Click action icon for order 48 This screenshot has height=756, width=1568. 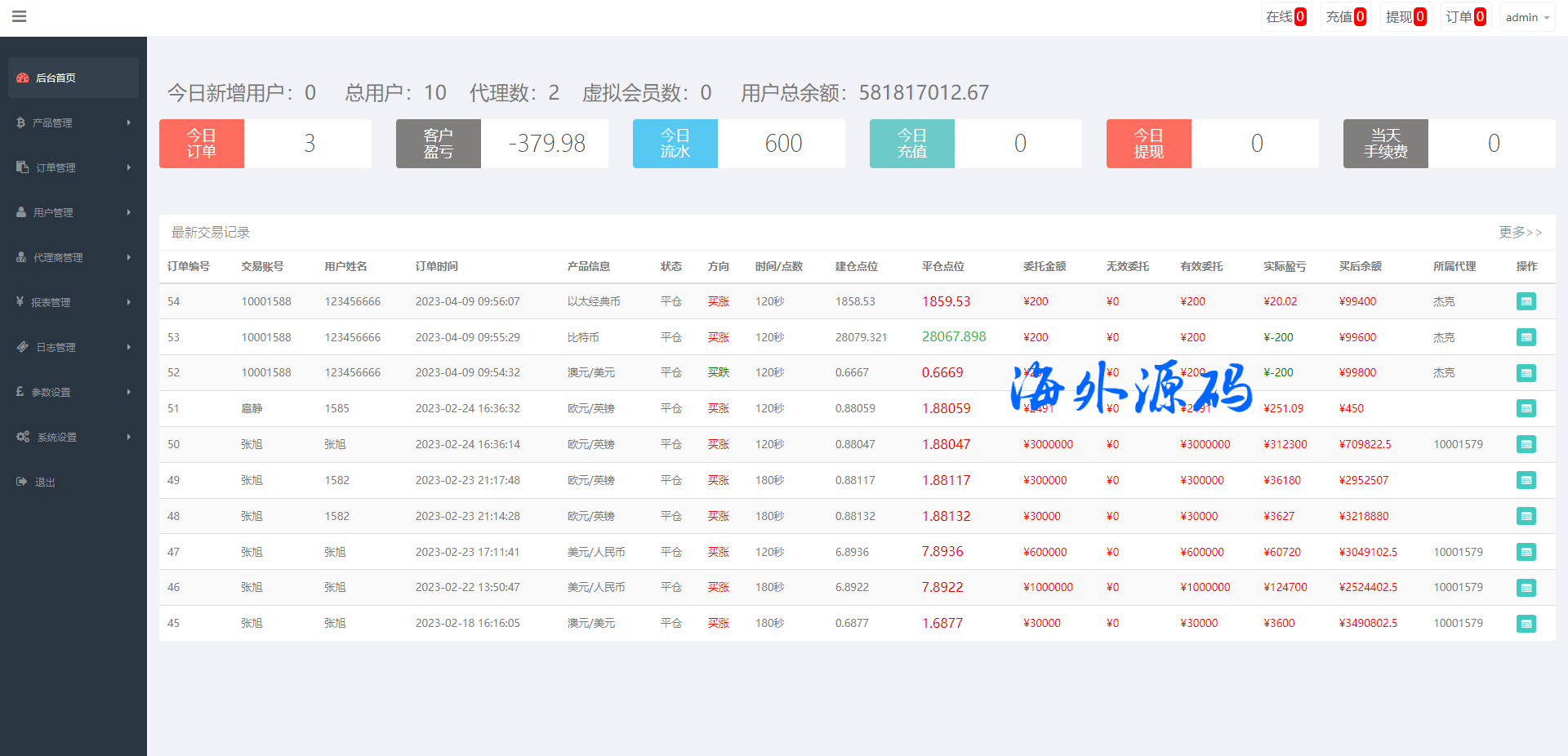pyautogui.click(x=1526, y=516)
